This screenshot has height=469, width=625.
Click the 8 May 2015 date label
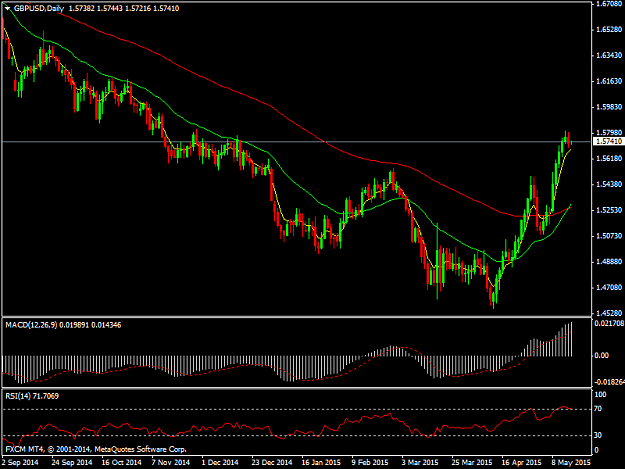click(x=571, y=463)
